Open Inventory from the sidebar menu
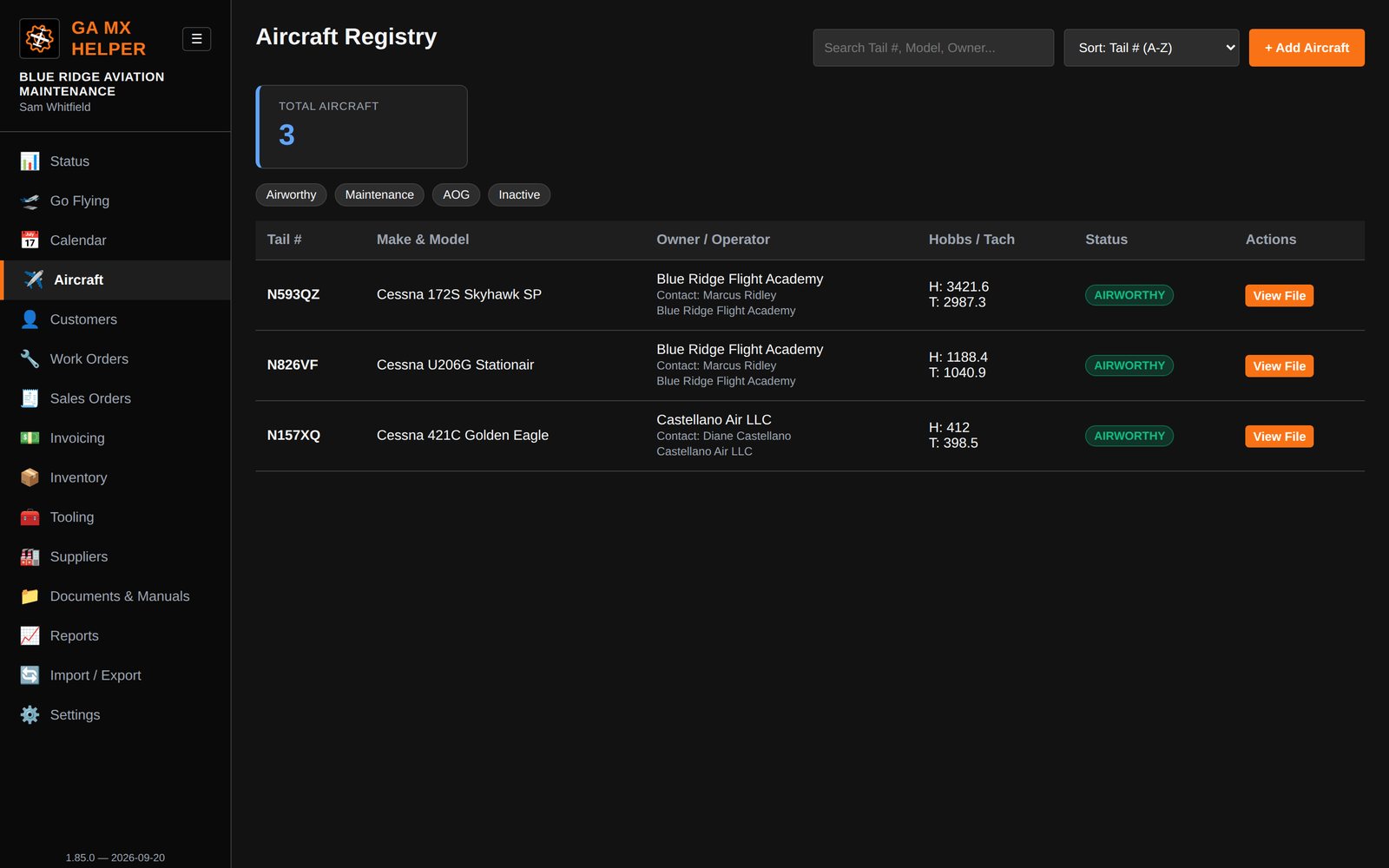Screen dimensions: 1389x868 tap(78, 477)
